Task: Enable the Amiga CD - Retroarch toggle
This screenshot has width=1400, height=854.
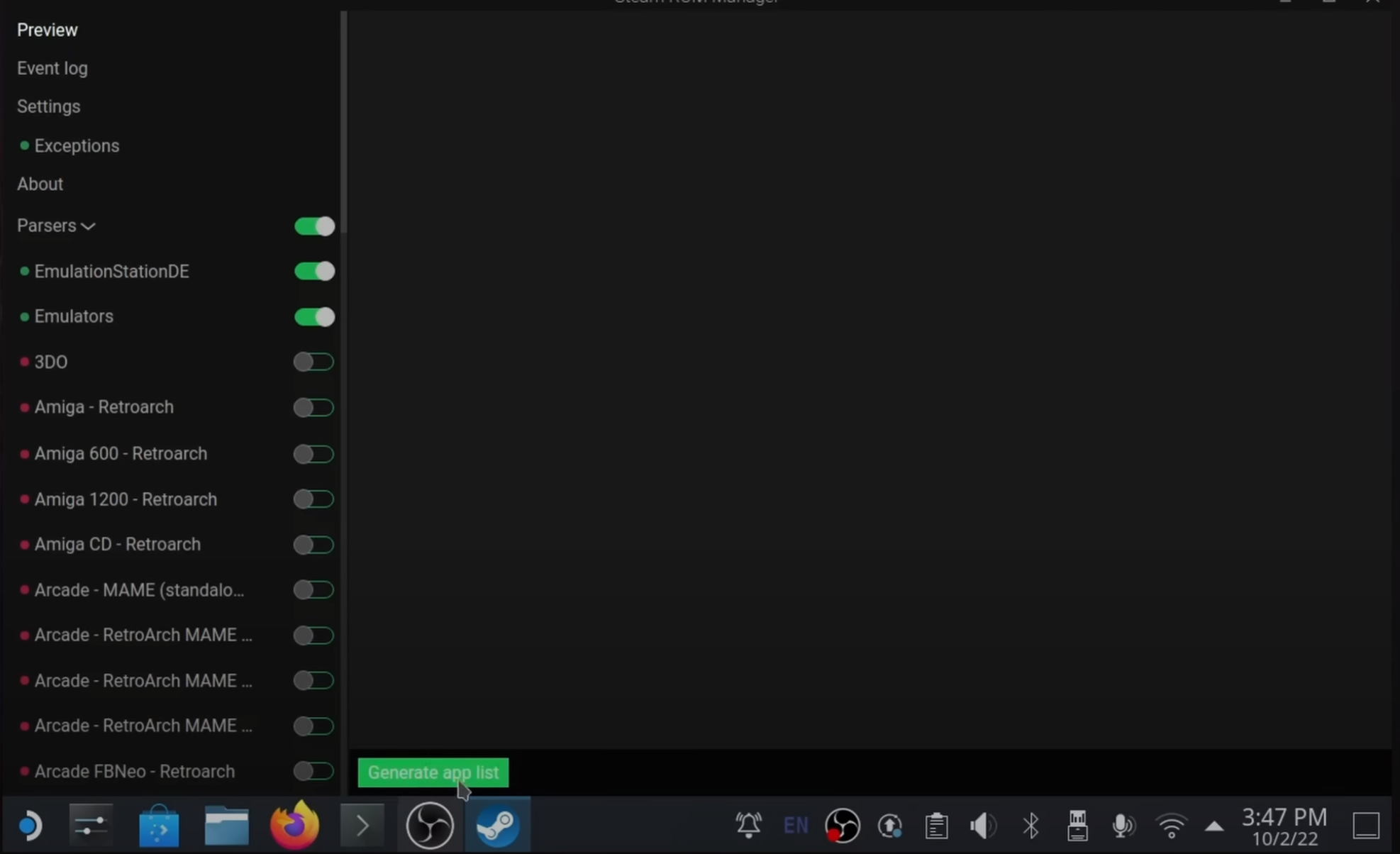Action: click(x=313, y=544)
